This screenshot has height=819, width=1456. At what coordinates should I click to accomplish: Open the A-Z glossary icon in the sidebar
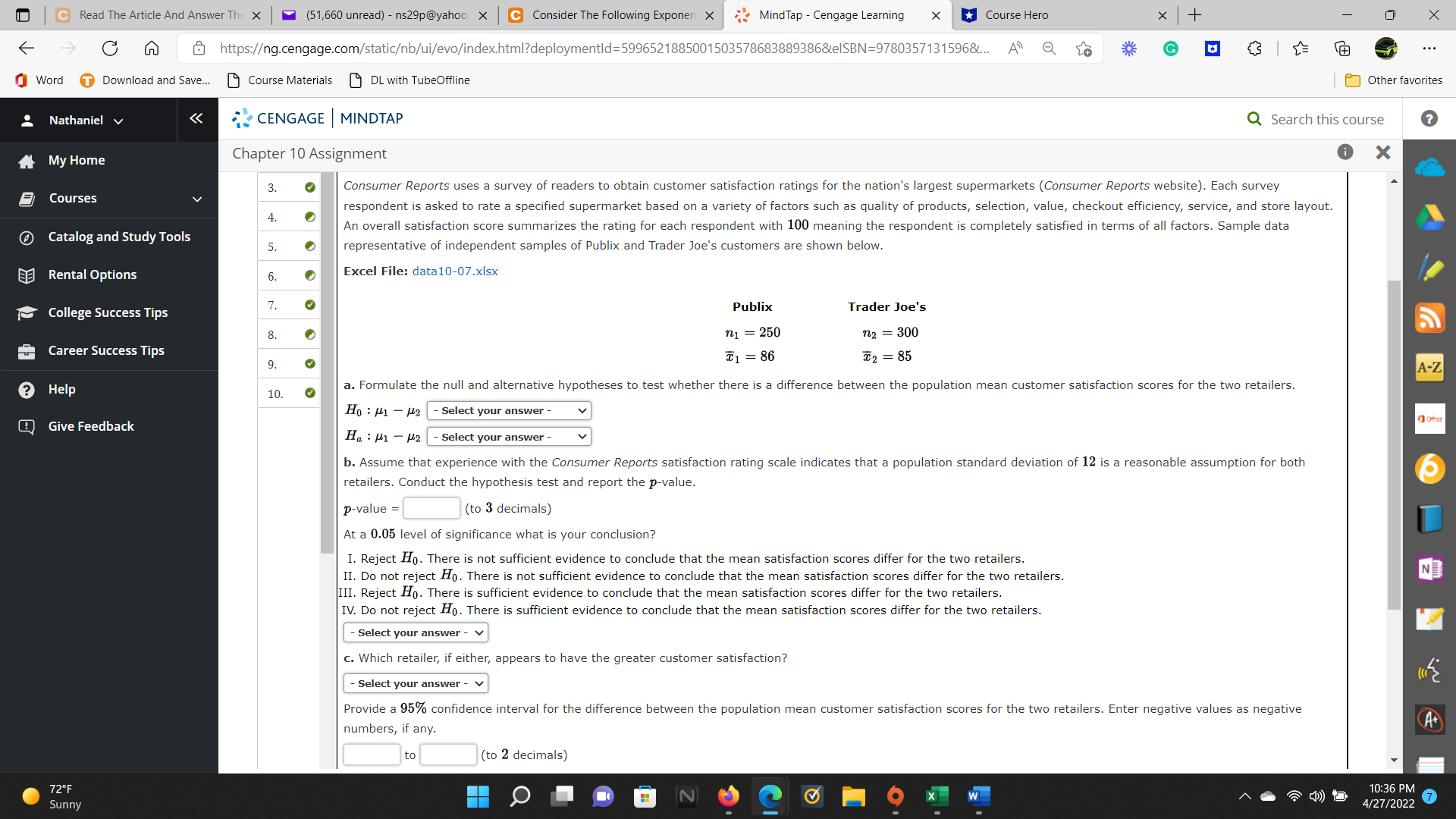click(1430, 367)
